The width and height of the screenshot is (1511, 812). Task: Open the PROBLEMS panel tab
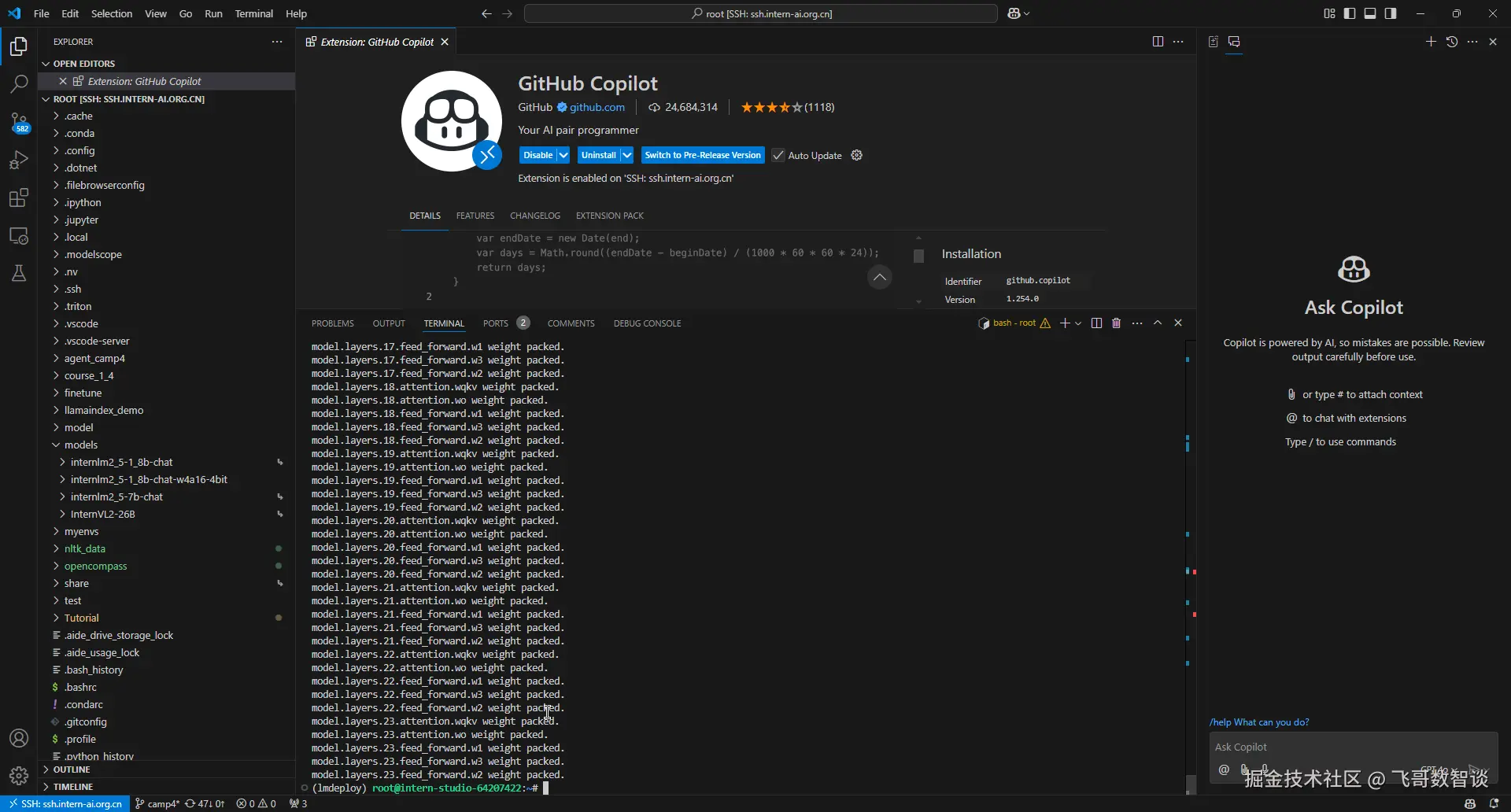pyautogui.click(x=332, y=323)
